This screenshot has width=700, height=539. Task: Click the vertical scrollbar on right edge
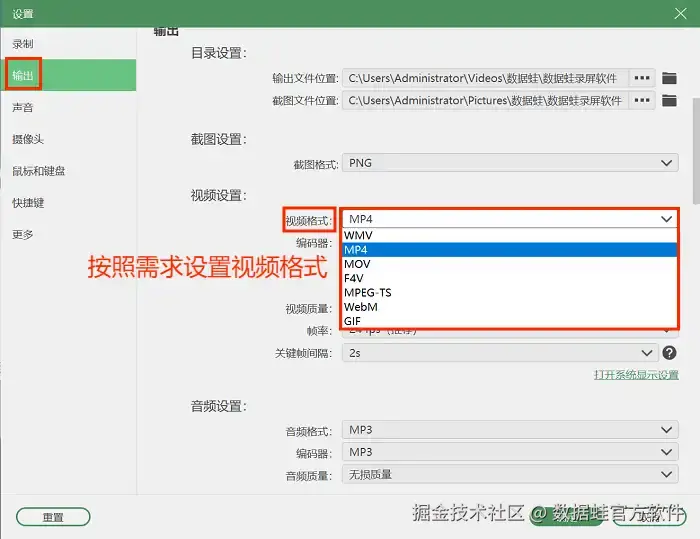point(696,150)
